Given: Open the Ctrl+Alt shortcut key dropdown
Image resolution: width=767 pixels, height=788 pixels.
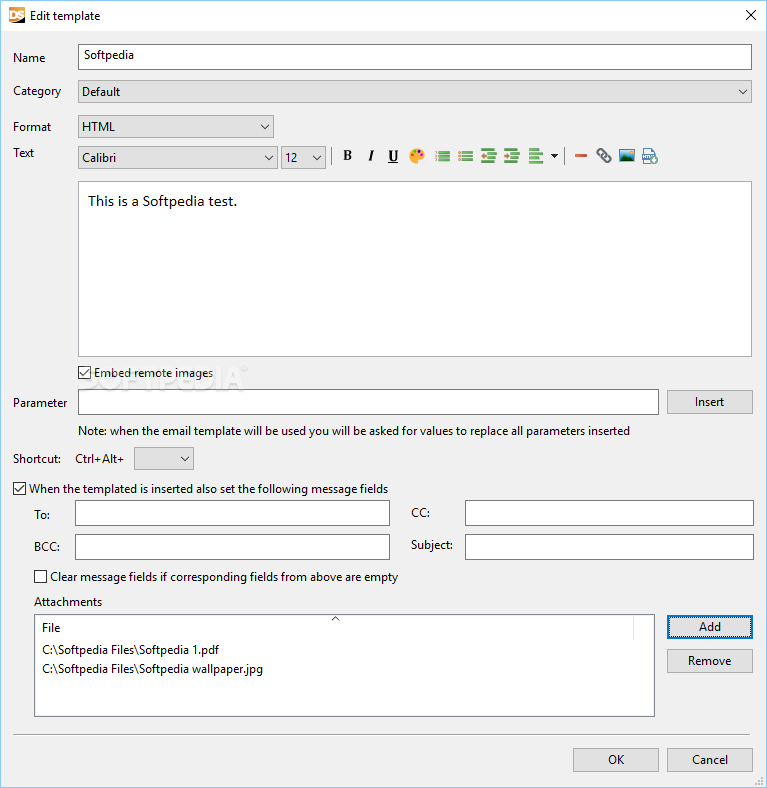Looking at the screenshot, I should tap(164, 458).
